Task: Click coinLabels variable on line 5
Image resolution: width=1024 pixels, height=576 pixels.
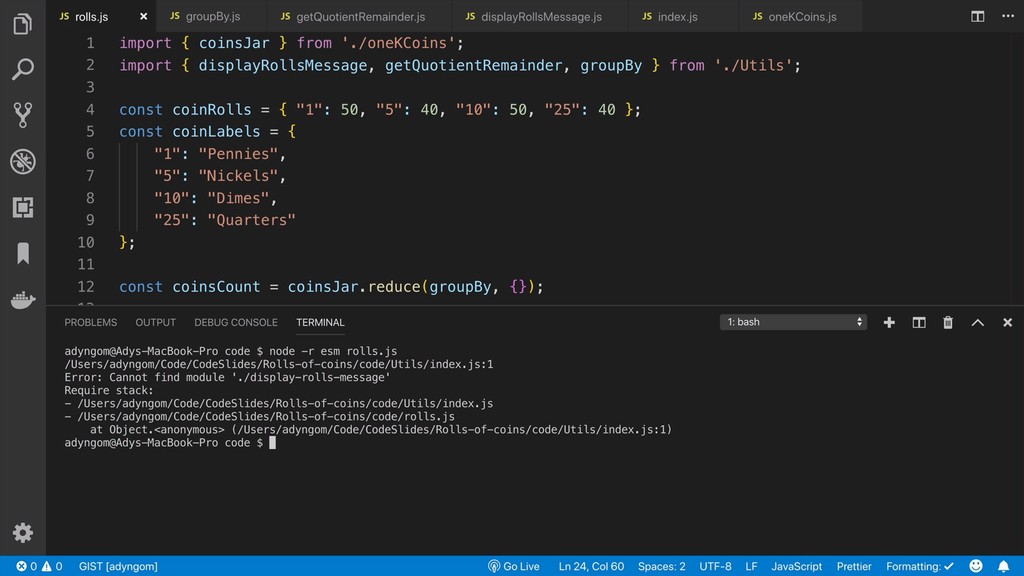Action: (x=216, y=132)
